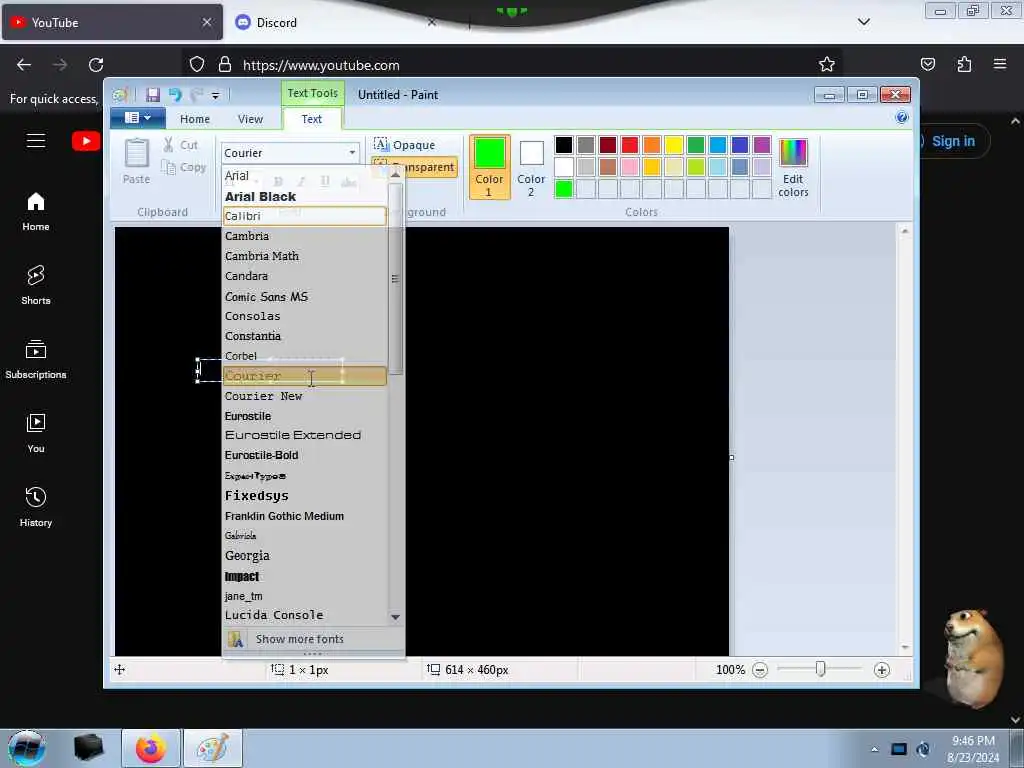Open the Edit colors dialog

tap(793, 167)
